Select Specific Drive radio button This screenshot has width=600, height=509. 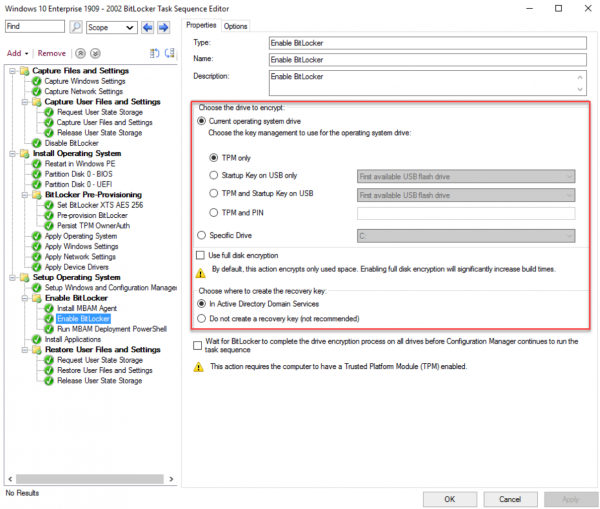point(201,235)
